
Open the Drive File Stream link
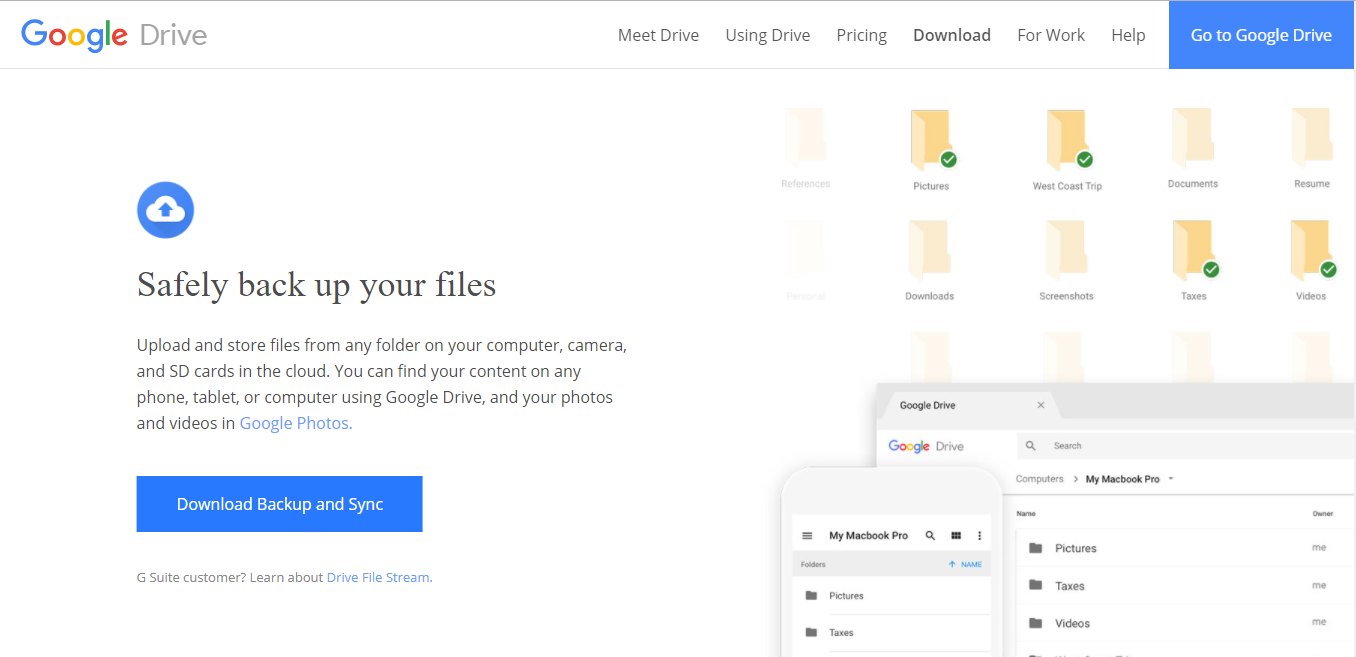pyautogui.click(x=378, y=577)
